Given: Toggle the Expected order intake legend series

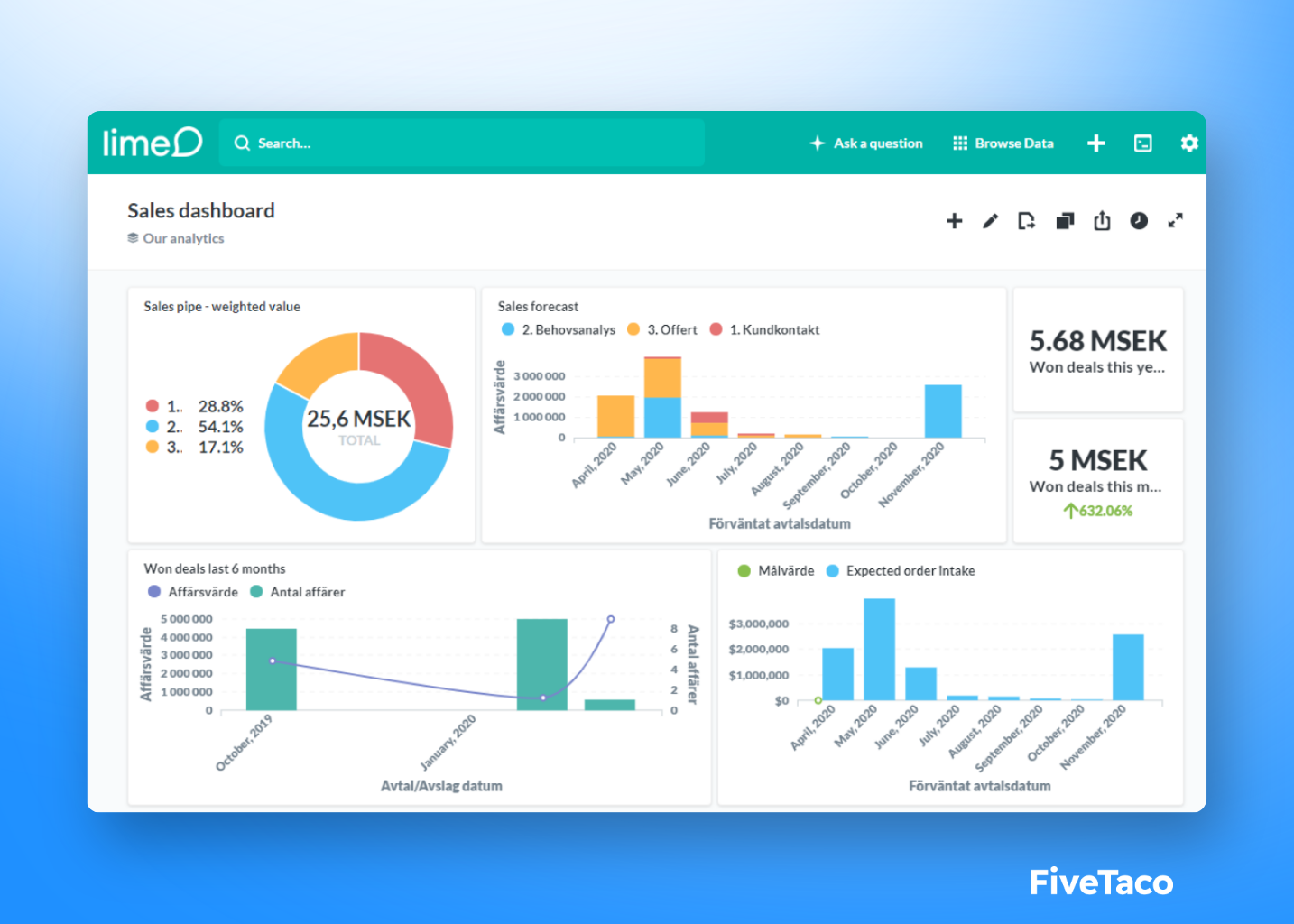Looking at the screenshot, I should click(901, 571).
